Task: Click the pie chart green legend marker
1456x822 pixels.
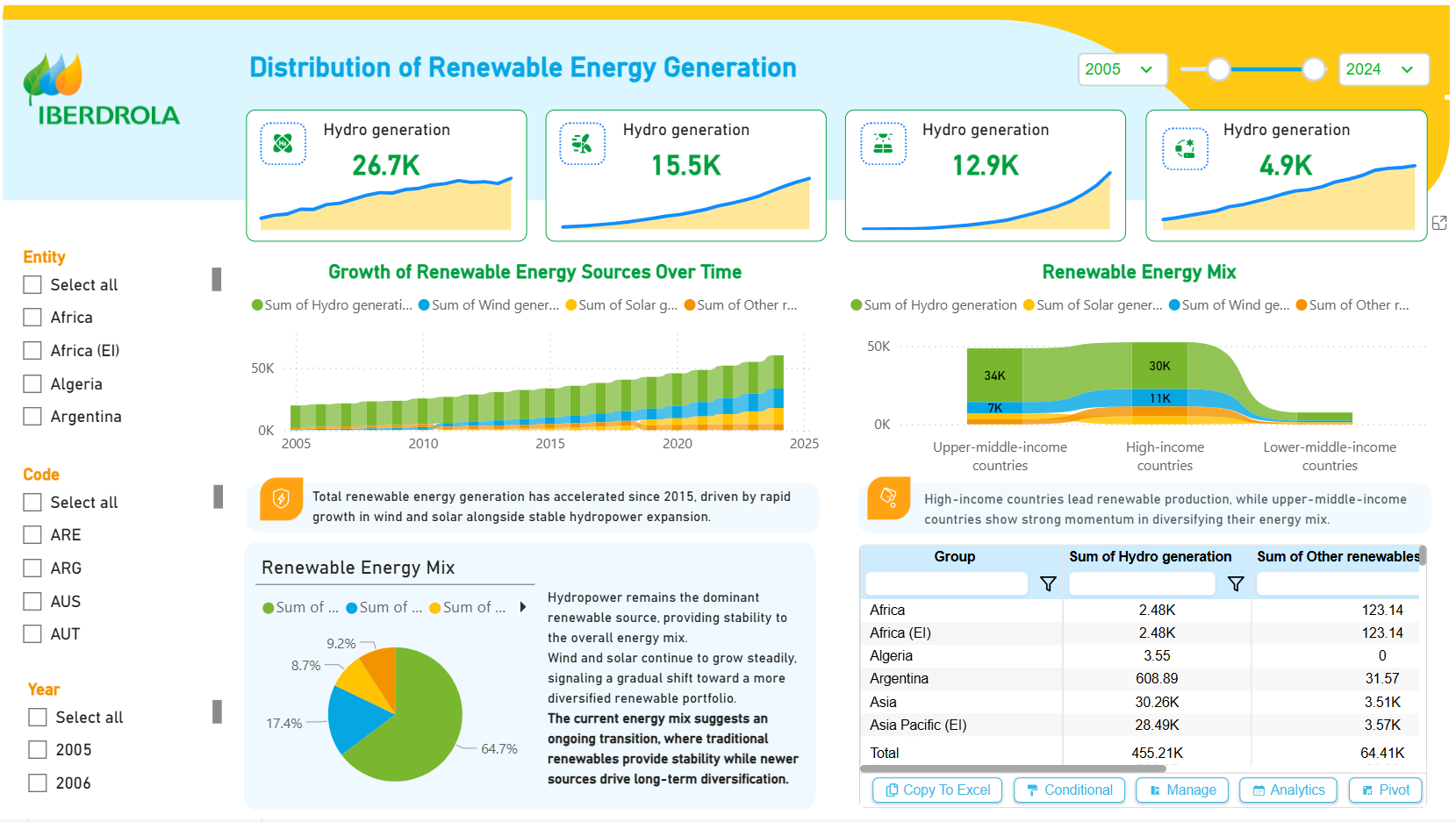Action: 269,608
